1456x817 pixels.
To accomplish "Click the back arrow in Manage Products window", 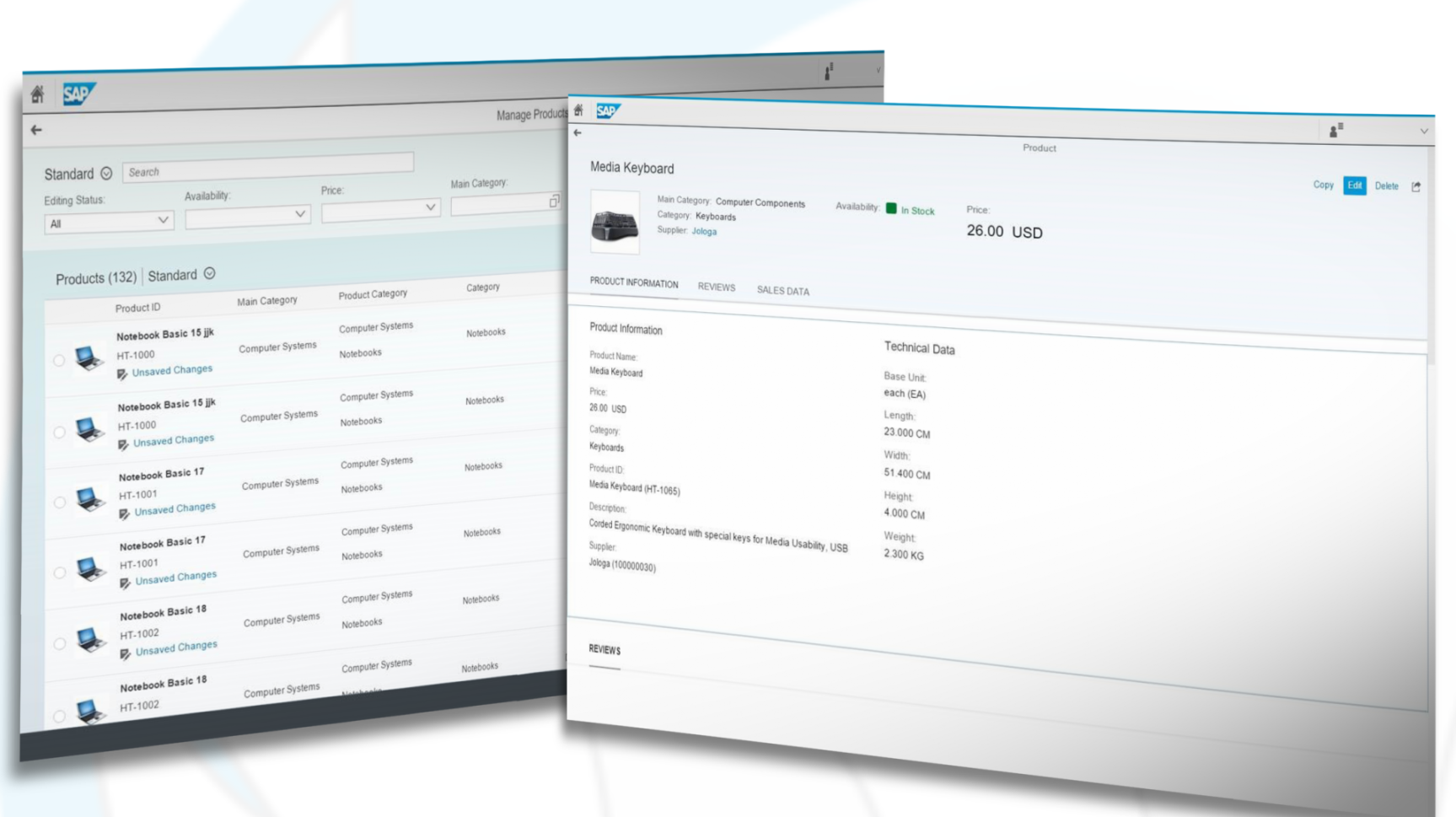I will (x=36, y=130).
